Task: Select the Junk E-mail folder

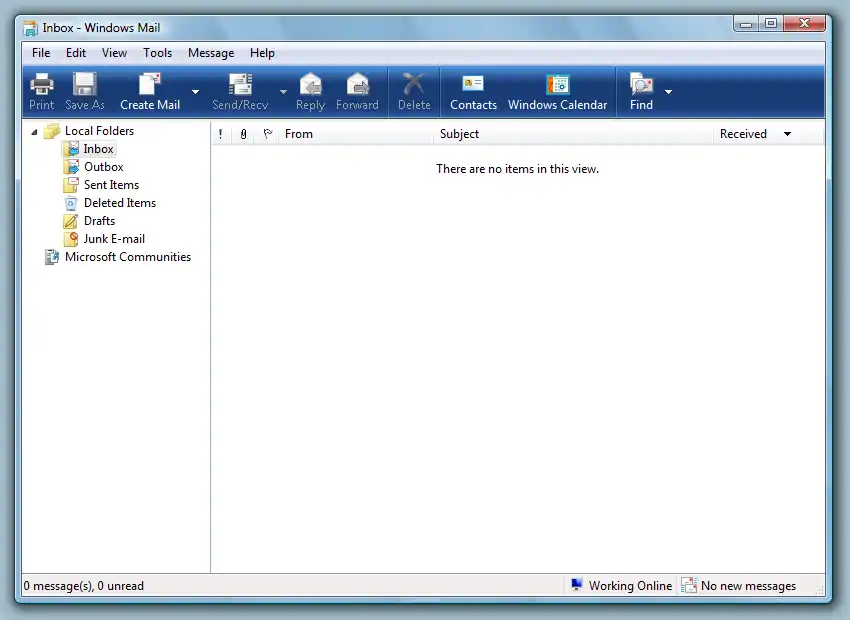Action: pos(114,239)
